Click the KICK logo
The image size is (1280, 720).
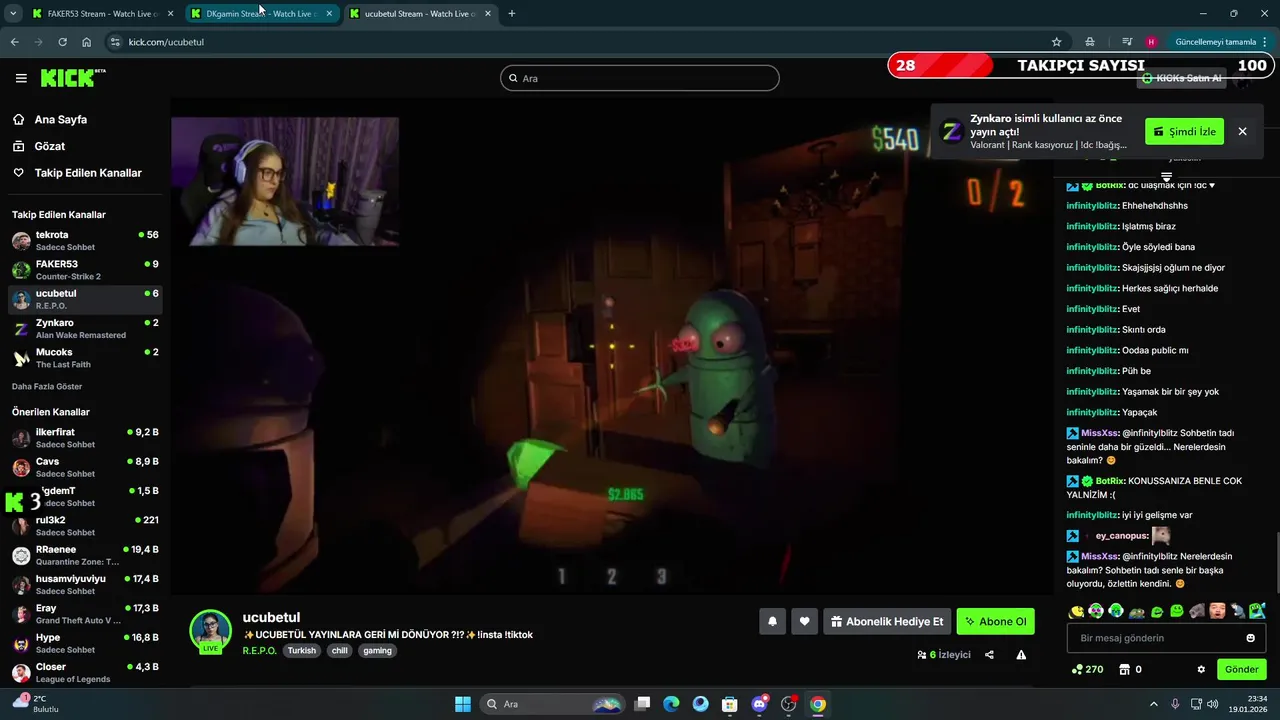point(73,78)
